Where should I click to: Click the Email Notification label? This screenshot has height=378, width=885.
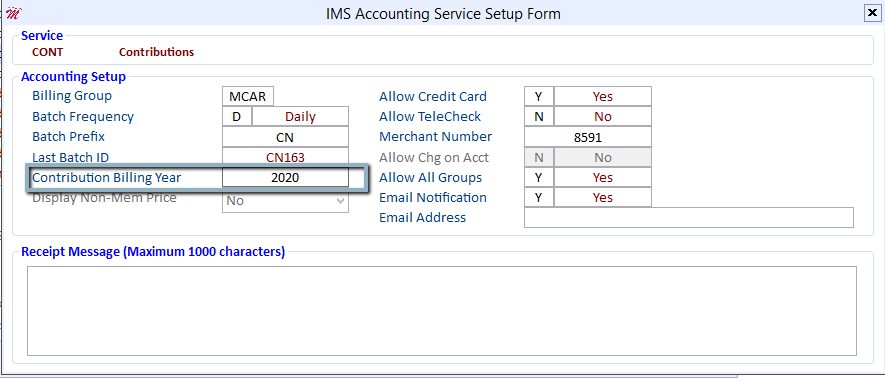(x=433, y=197)
